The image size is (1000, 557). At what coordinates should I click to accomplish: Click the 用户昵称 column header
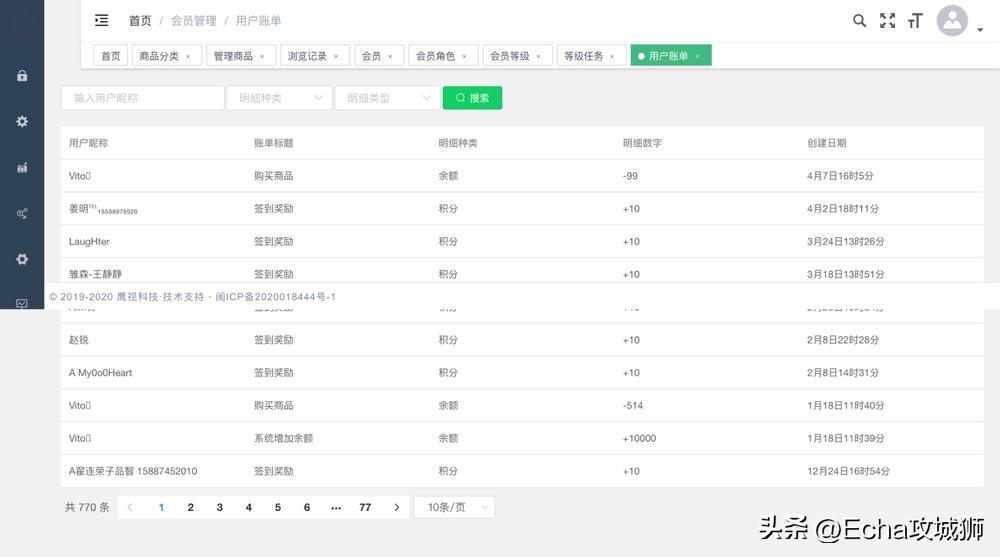(89, 143)
